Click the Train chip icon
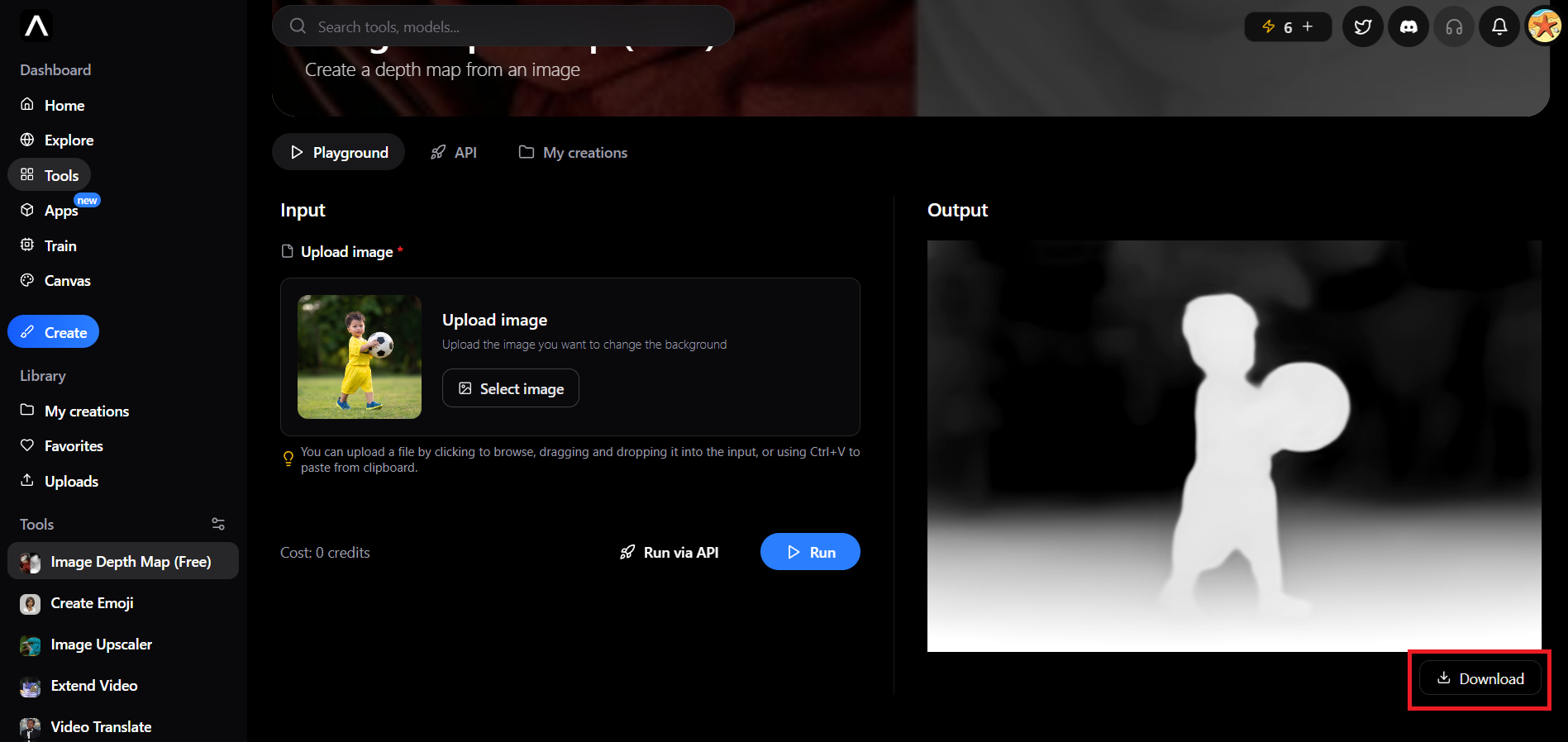This screenshot has width=1568, height=742. 27,245
